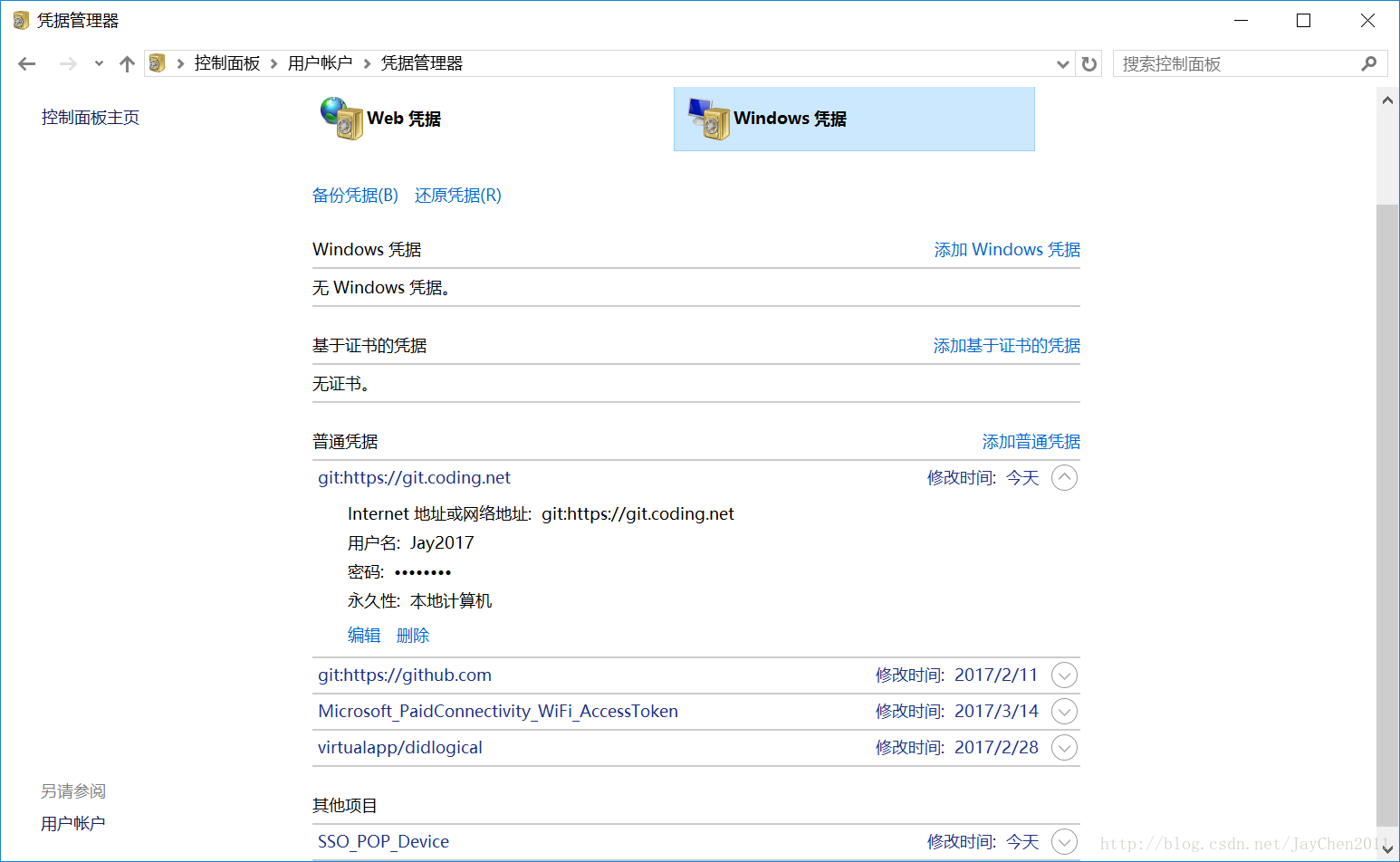Click 添加基于证书的凭据 link
Screen dimensions: 1400x862
point(1007,346)
